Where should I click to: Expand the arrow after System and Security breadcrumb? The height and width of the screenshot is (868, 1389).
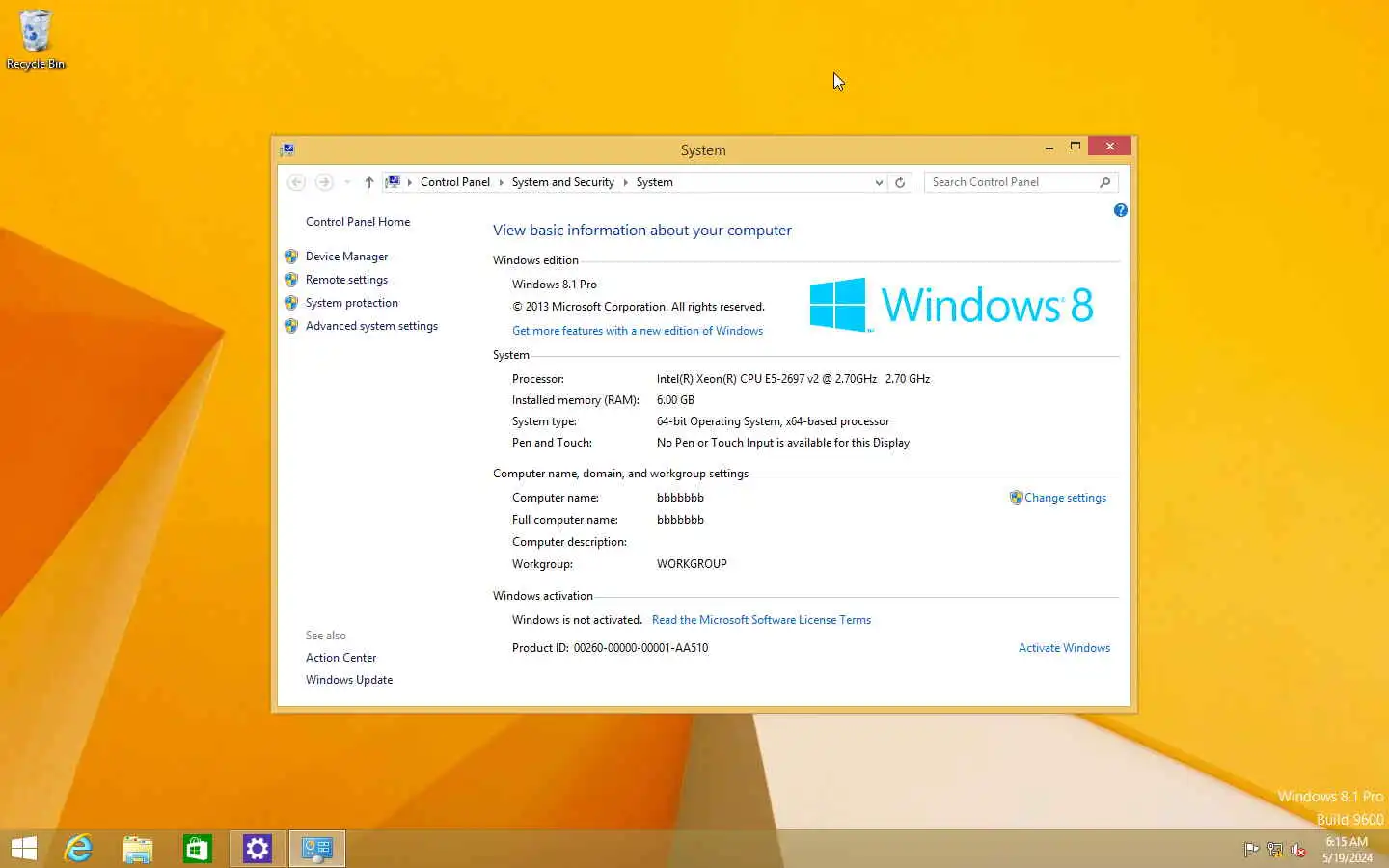(x=625, y=182)
